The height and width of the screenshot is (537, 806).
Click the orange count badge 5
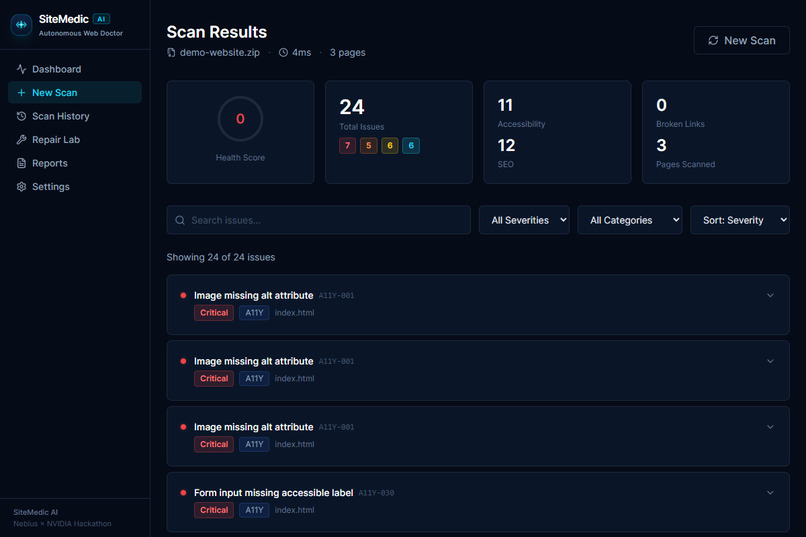pyautogui.click(x=369, y=145)
